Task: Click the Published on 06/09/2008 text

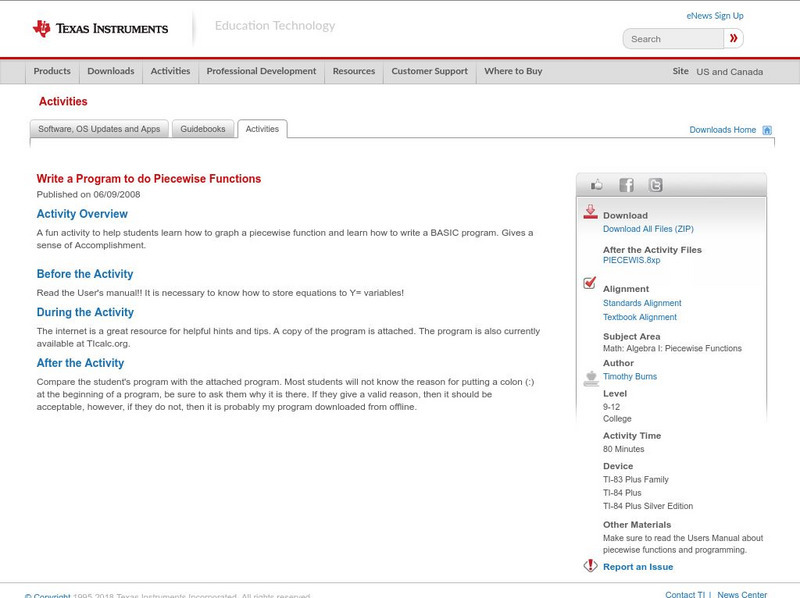Action: (x=88, y=194)
